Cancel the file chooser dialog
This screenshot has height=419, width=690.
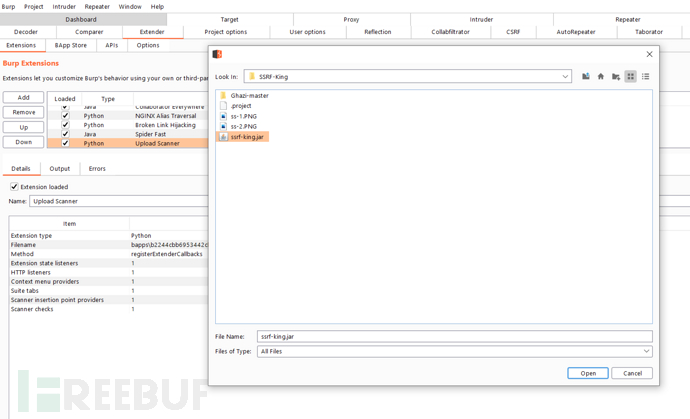(632, 373)
